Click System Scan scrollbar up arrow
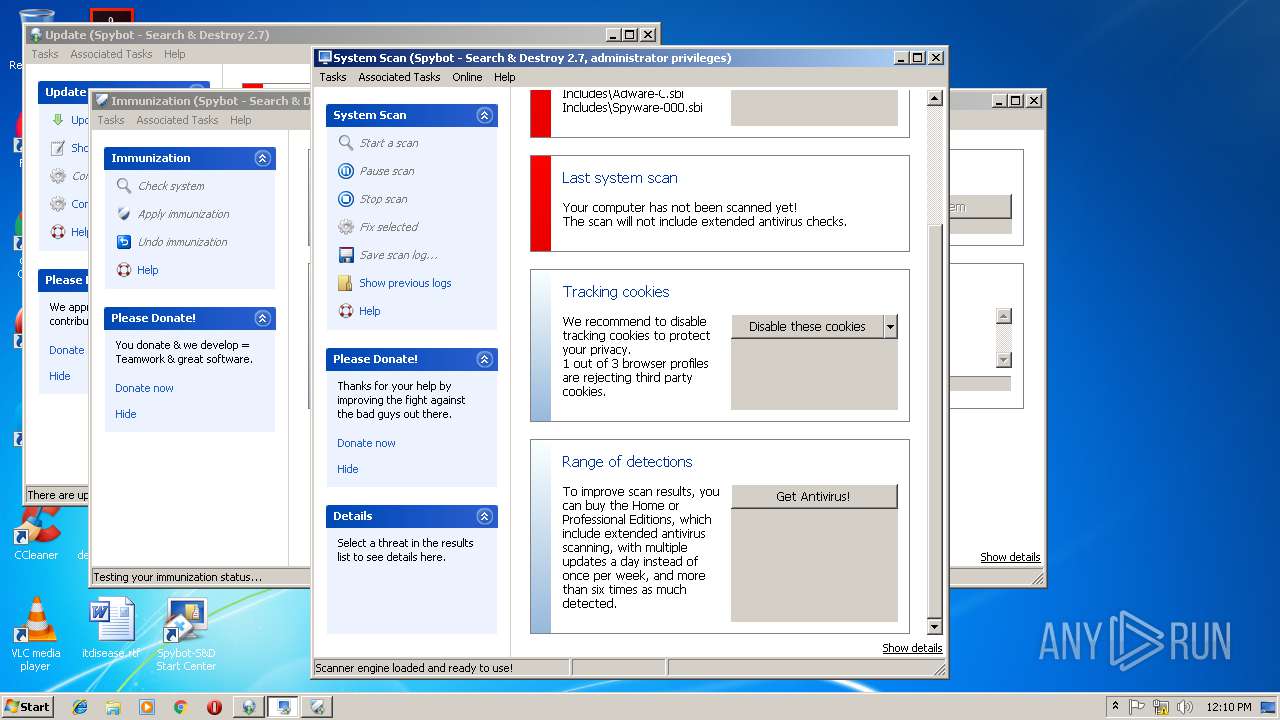This screenshot has width=1280, height=720. pos(935,98)
